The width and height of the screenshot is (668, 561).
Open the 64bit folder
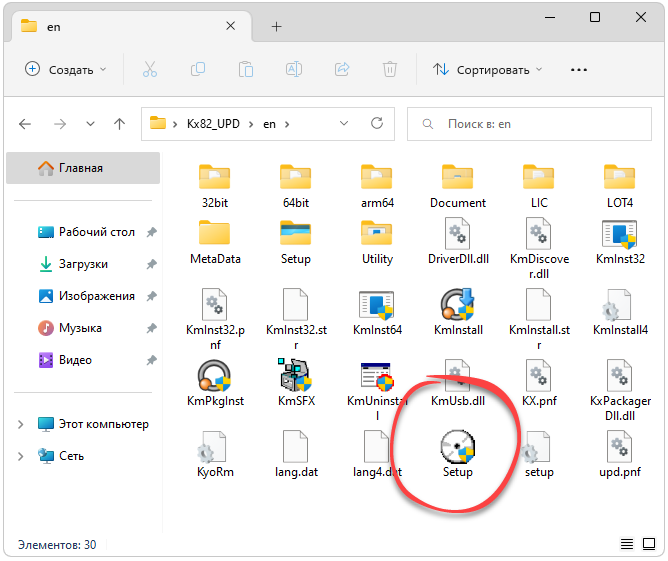pos(296,186)
